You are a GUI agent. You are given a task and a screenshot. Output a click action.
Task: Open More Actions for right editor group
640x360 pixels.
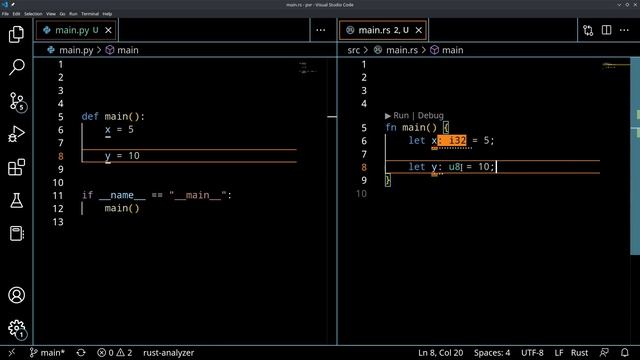[624, 30]
